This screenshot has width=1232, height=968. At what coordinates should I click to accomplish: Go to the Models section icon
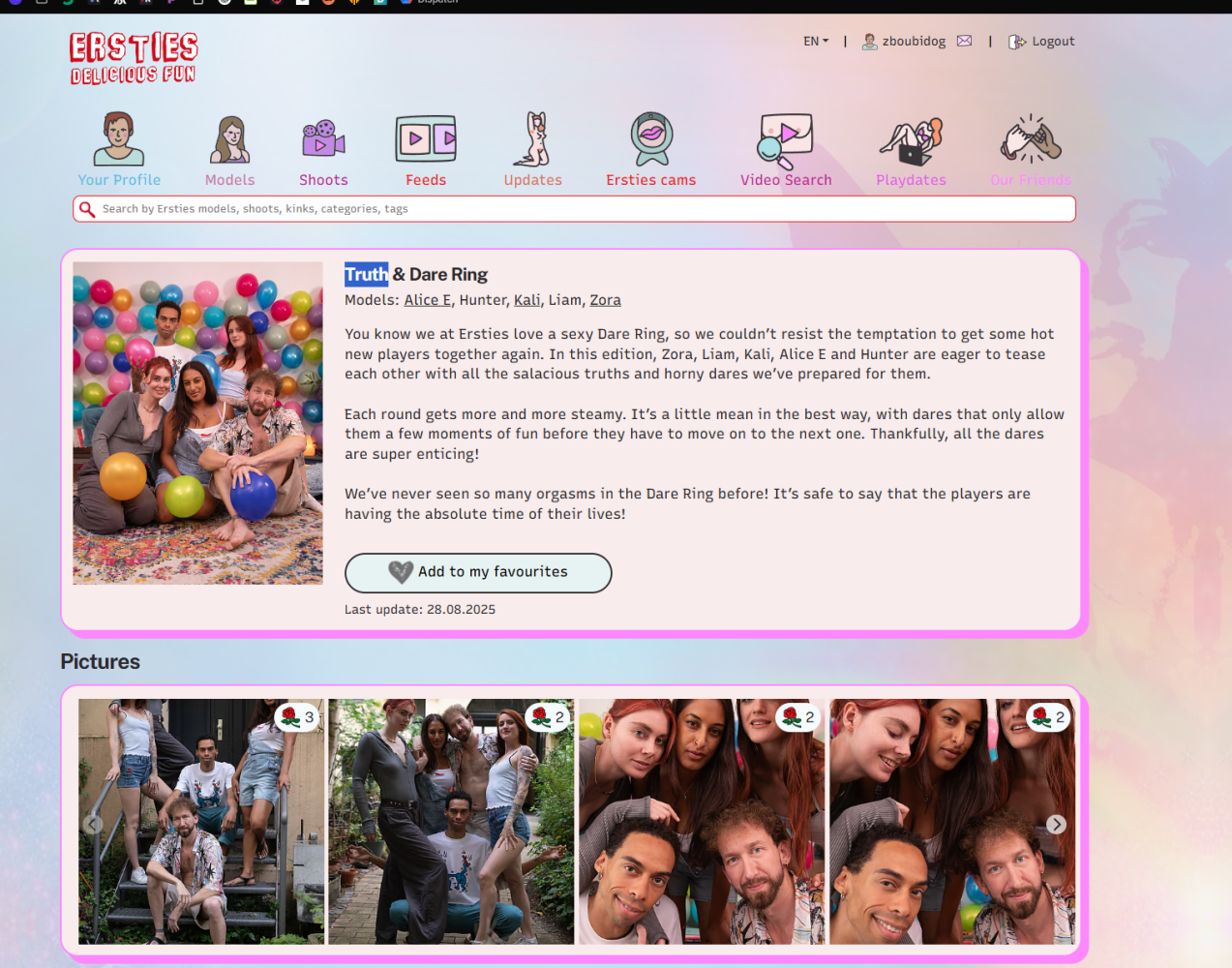230,139
